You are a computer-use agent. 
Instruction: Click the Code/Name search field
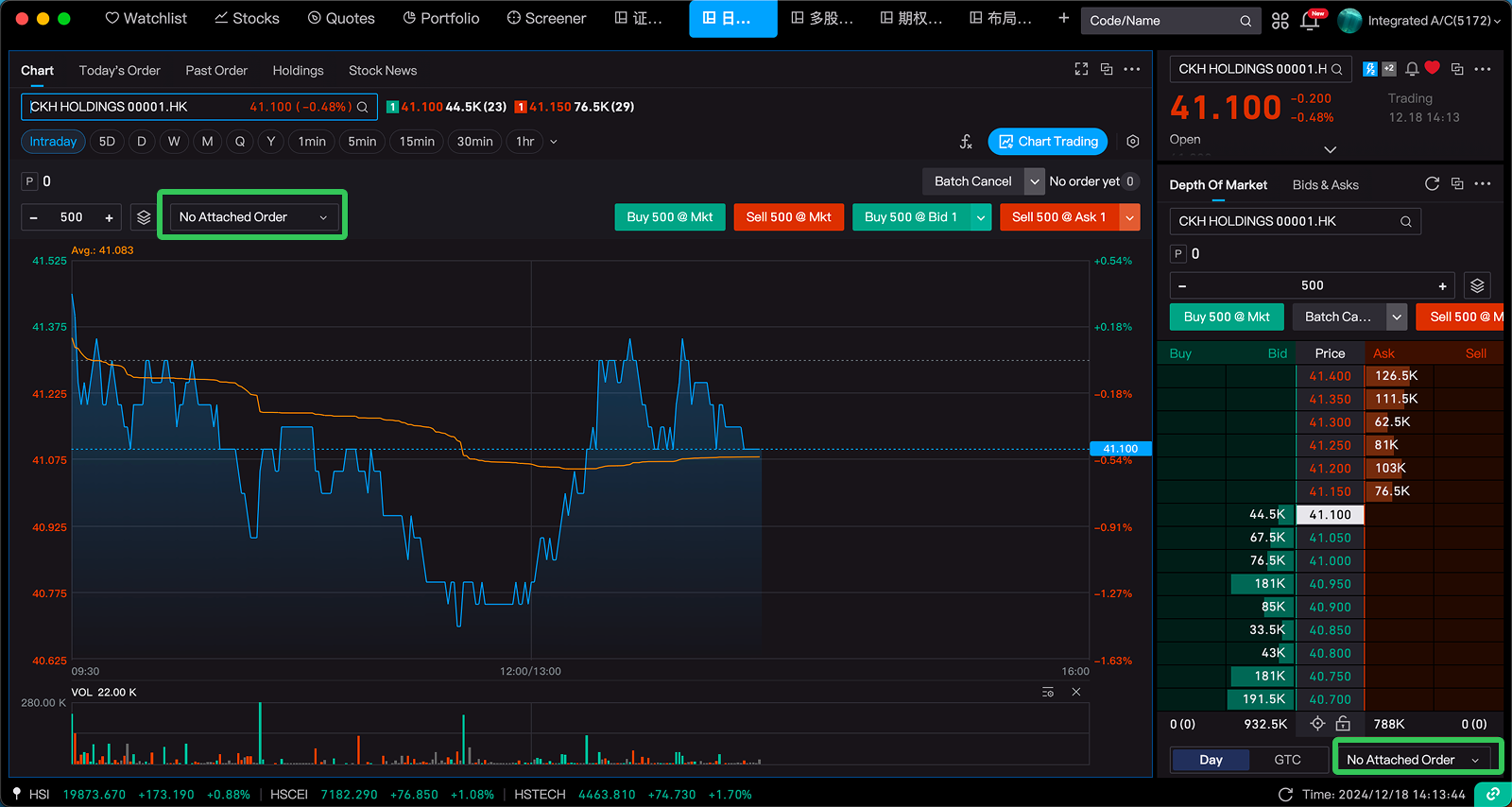[1162, 20]
